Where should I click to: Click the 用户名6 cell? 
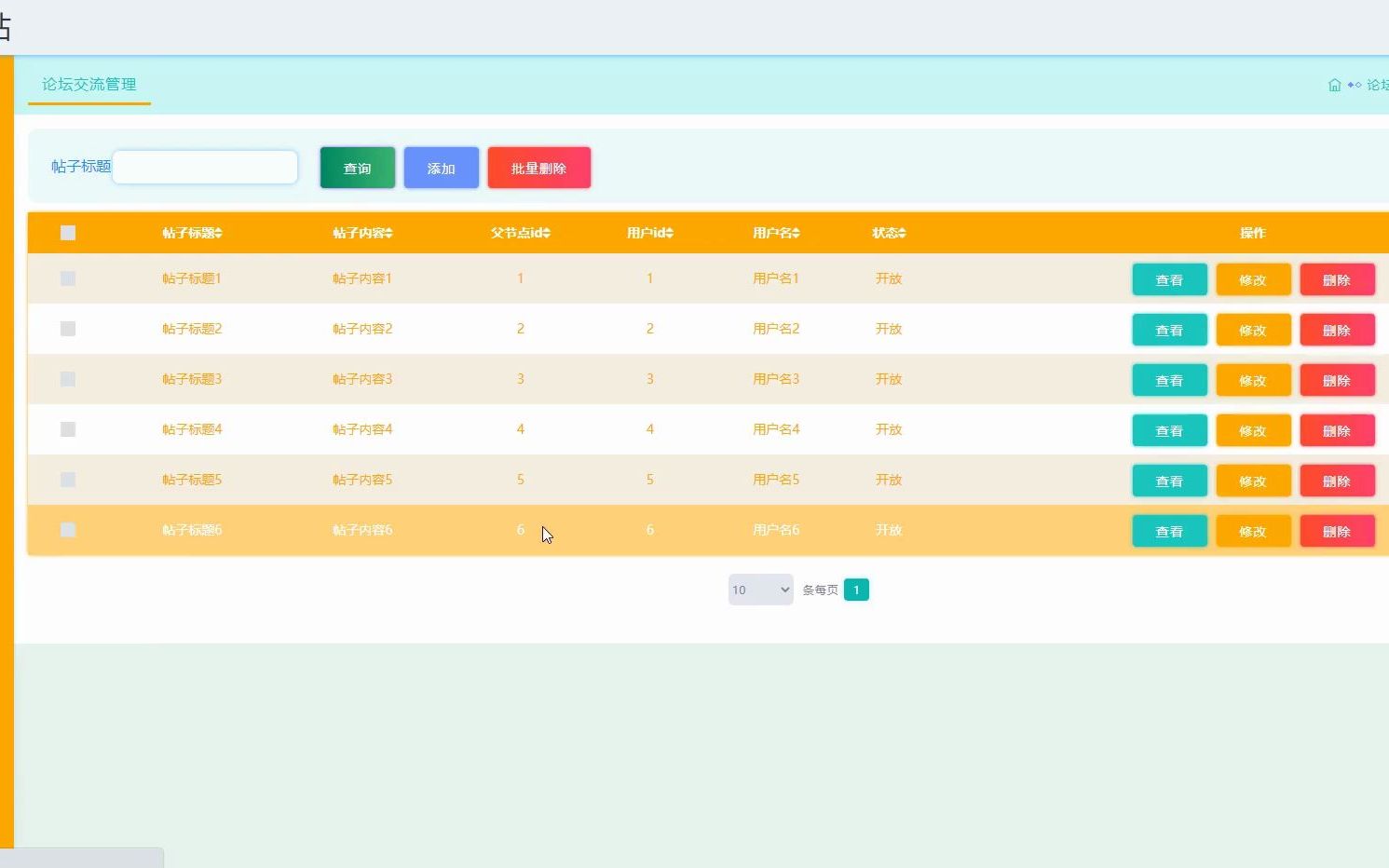coord(777,530)
